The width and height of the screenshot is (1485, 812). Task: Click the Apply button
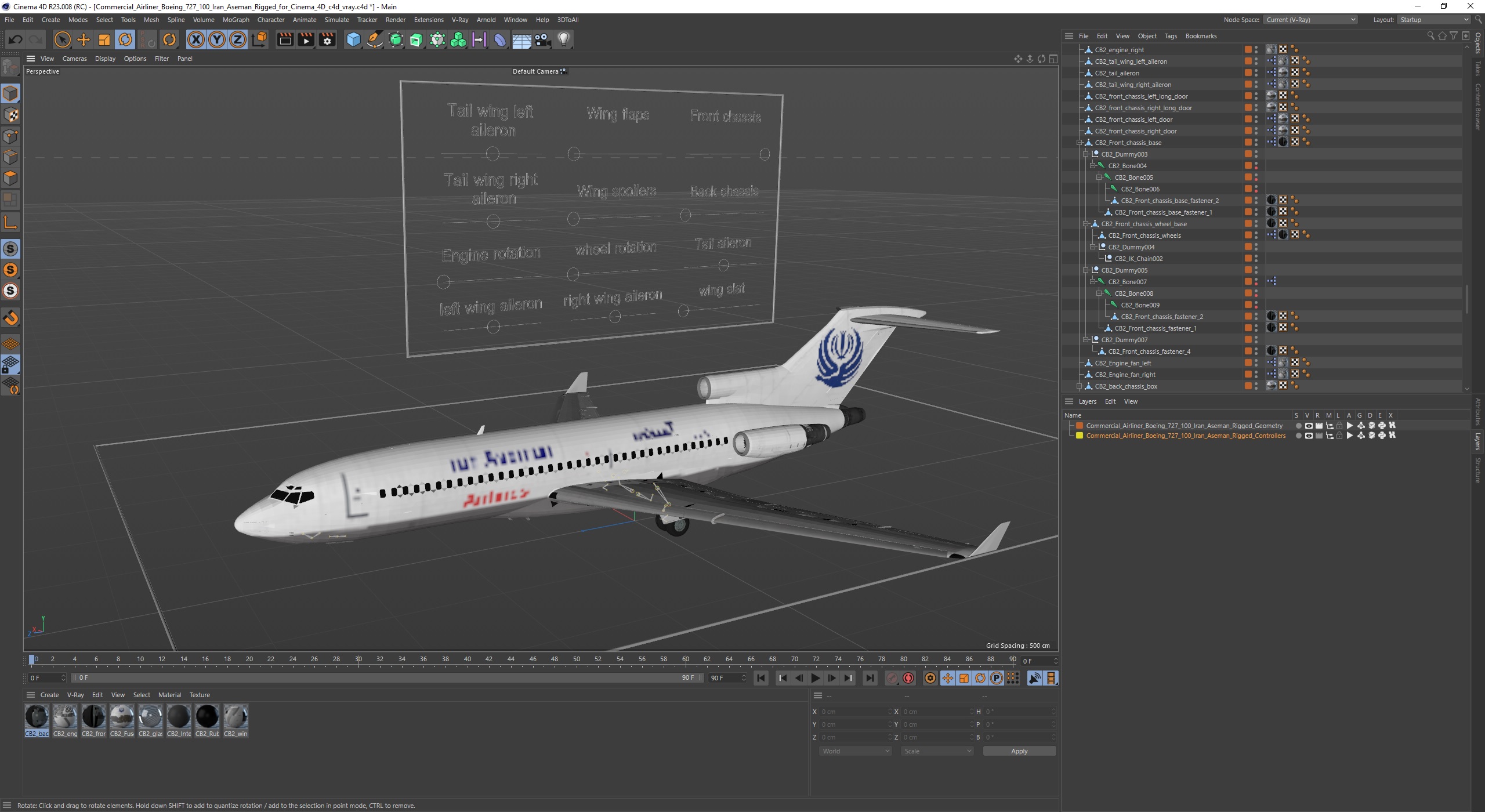[1019, 751]
